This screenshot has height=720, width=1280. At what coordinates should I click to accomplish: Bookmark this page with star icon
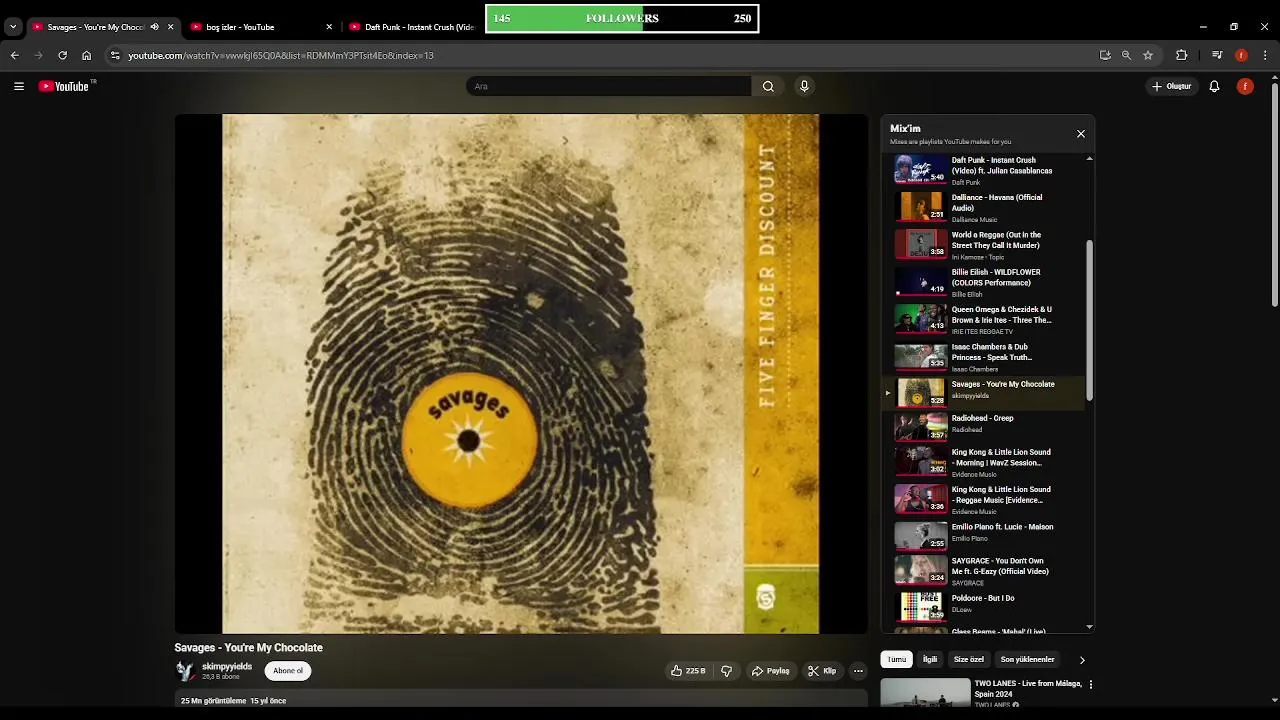1148,55
